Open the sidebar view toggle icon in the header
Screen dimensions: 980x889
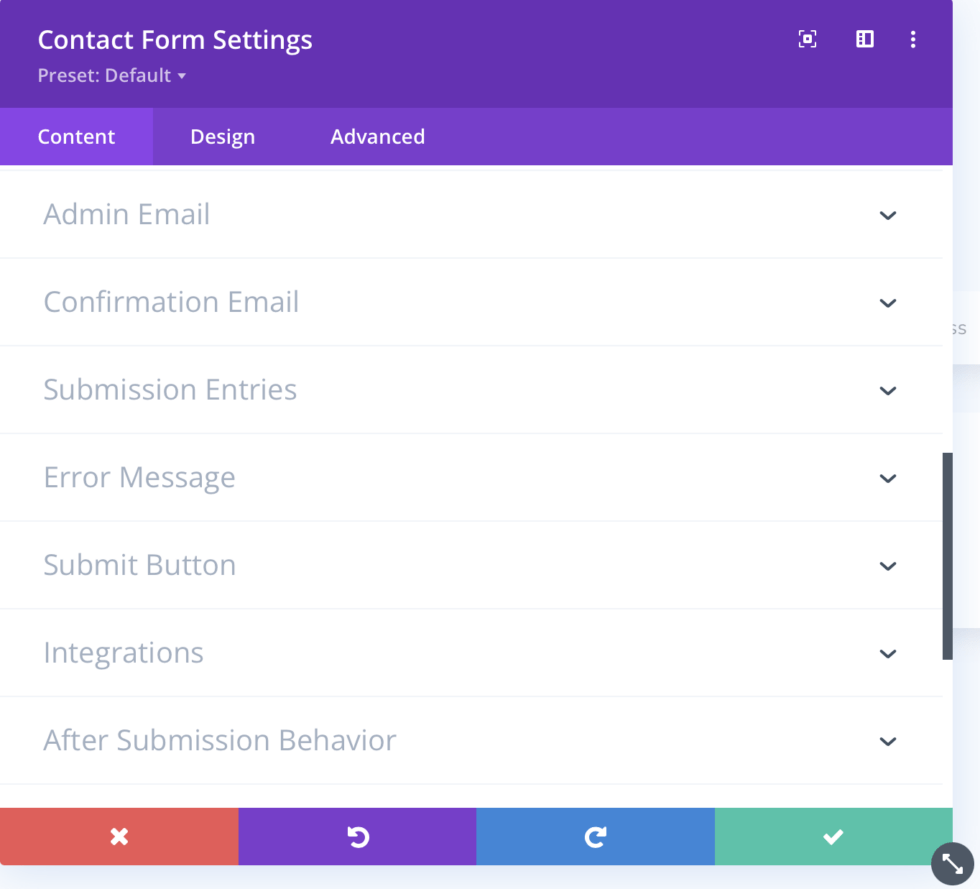tap(864, 39)
